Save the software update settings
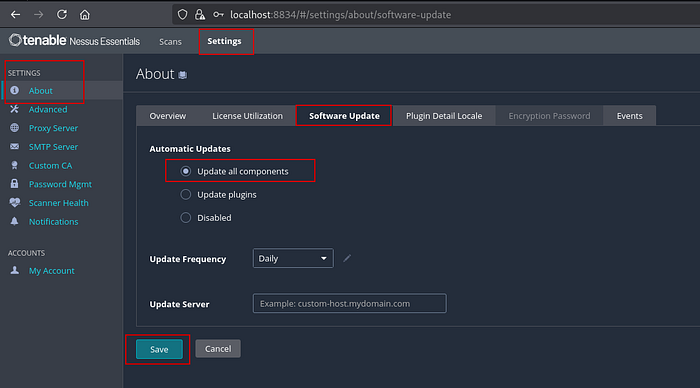 pos(159,349)
